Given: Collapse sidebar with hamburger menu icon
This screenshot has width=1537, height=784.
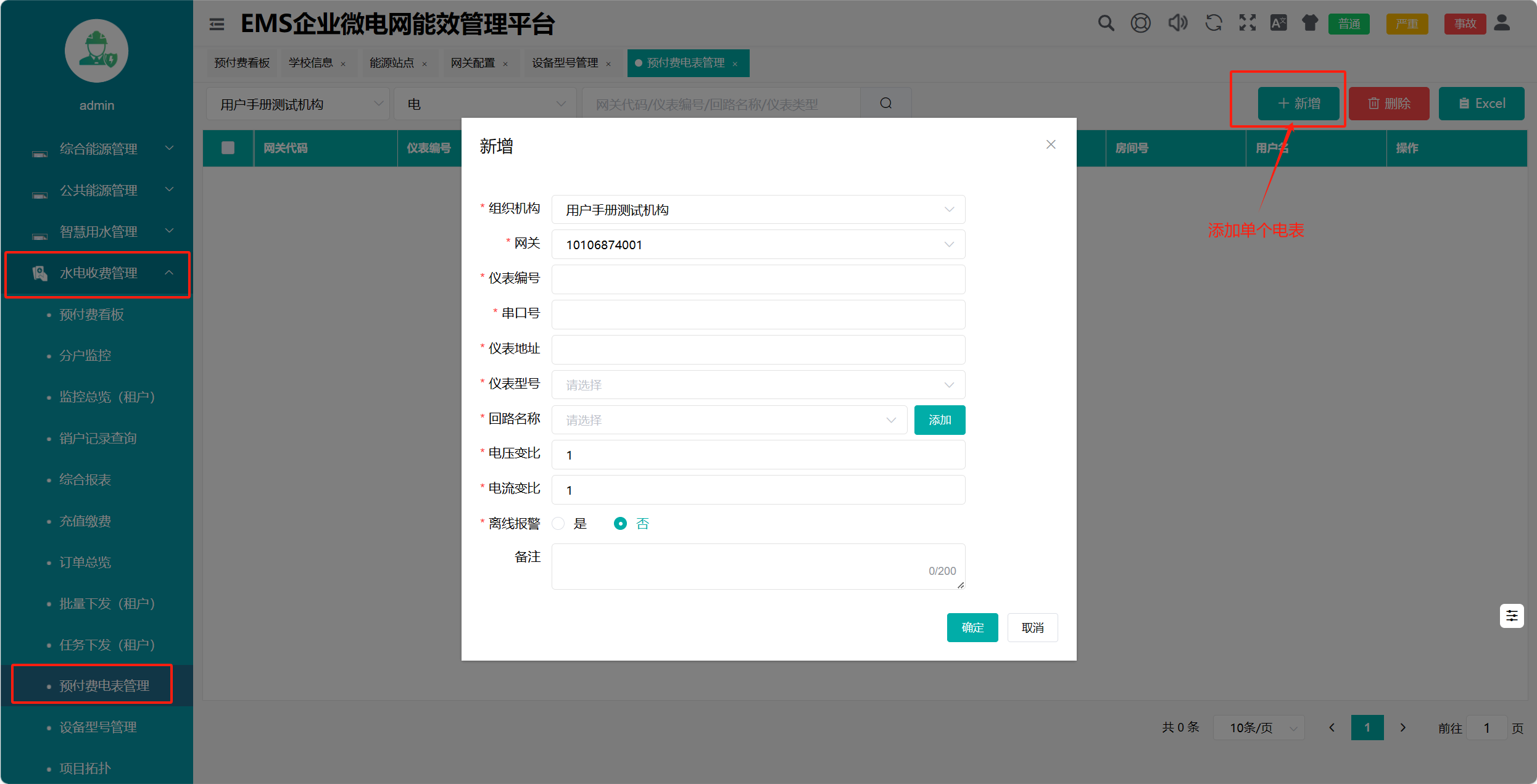Looking at the screenshot, I should 217,24.
